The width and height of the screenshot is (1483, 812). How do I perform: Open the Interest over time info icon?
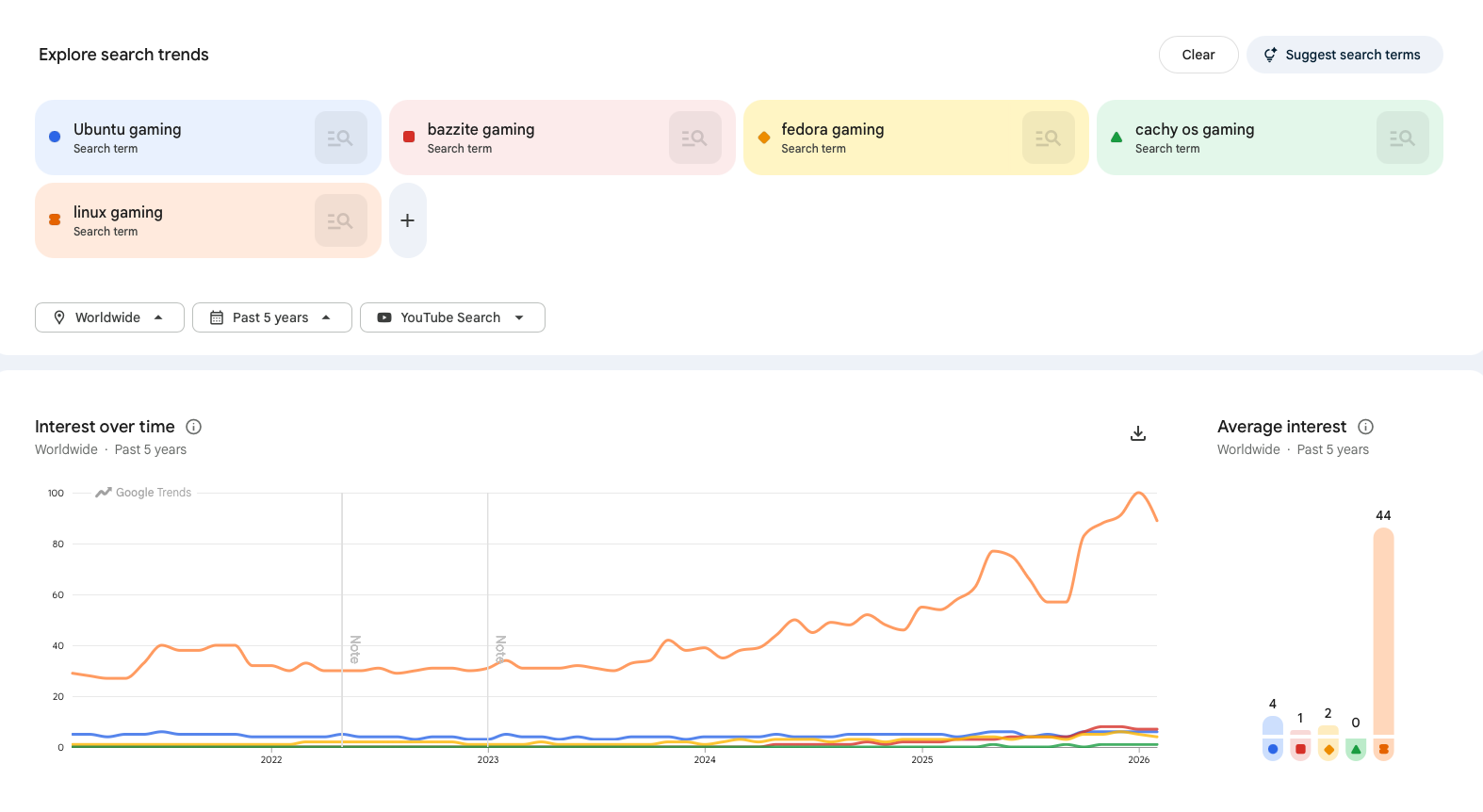[194, 427]
